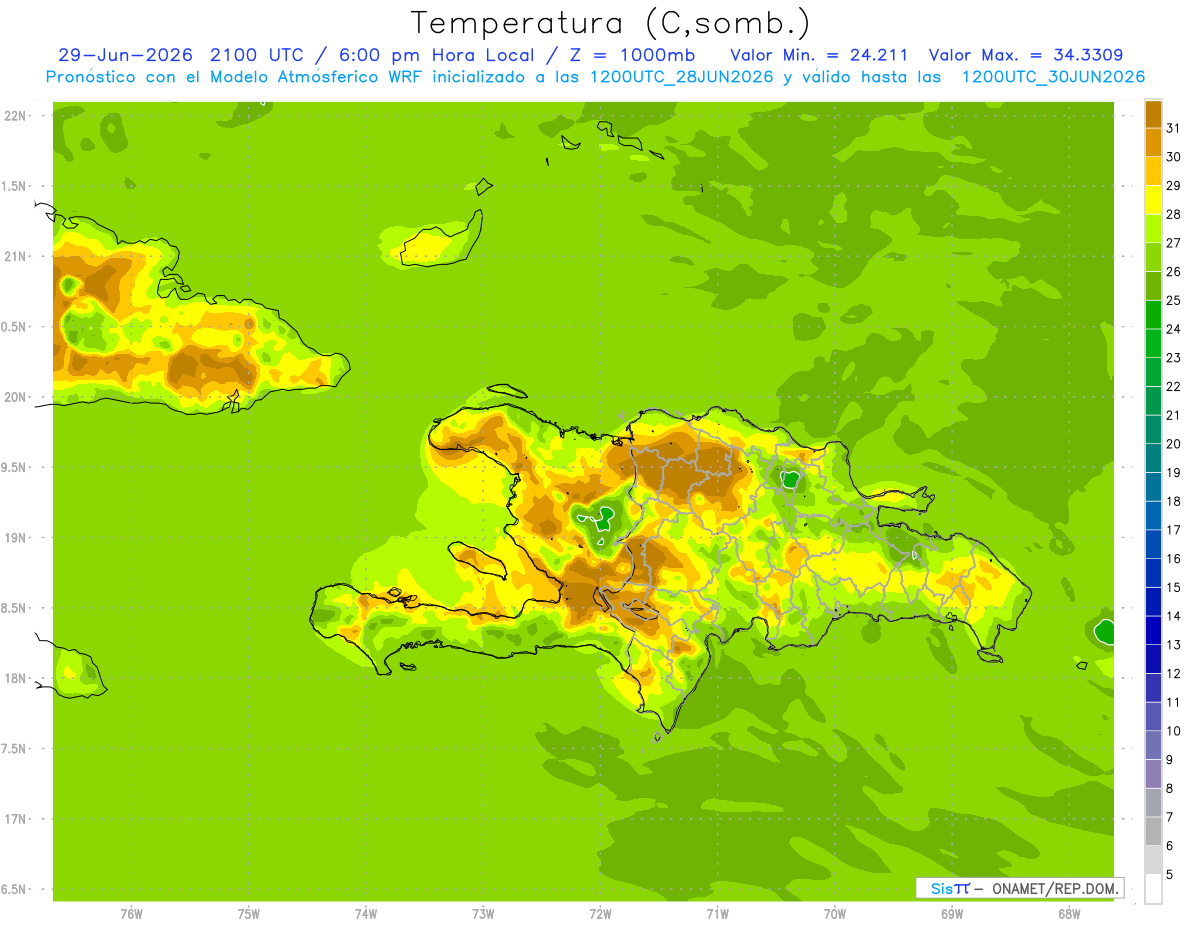
Task: Click the yellow color bar segment between 28 and 29
Action: coord(1153,200)
